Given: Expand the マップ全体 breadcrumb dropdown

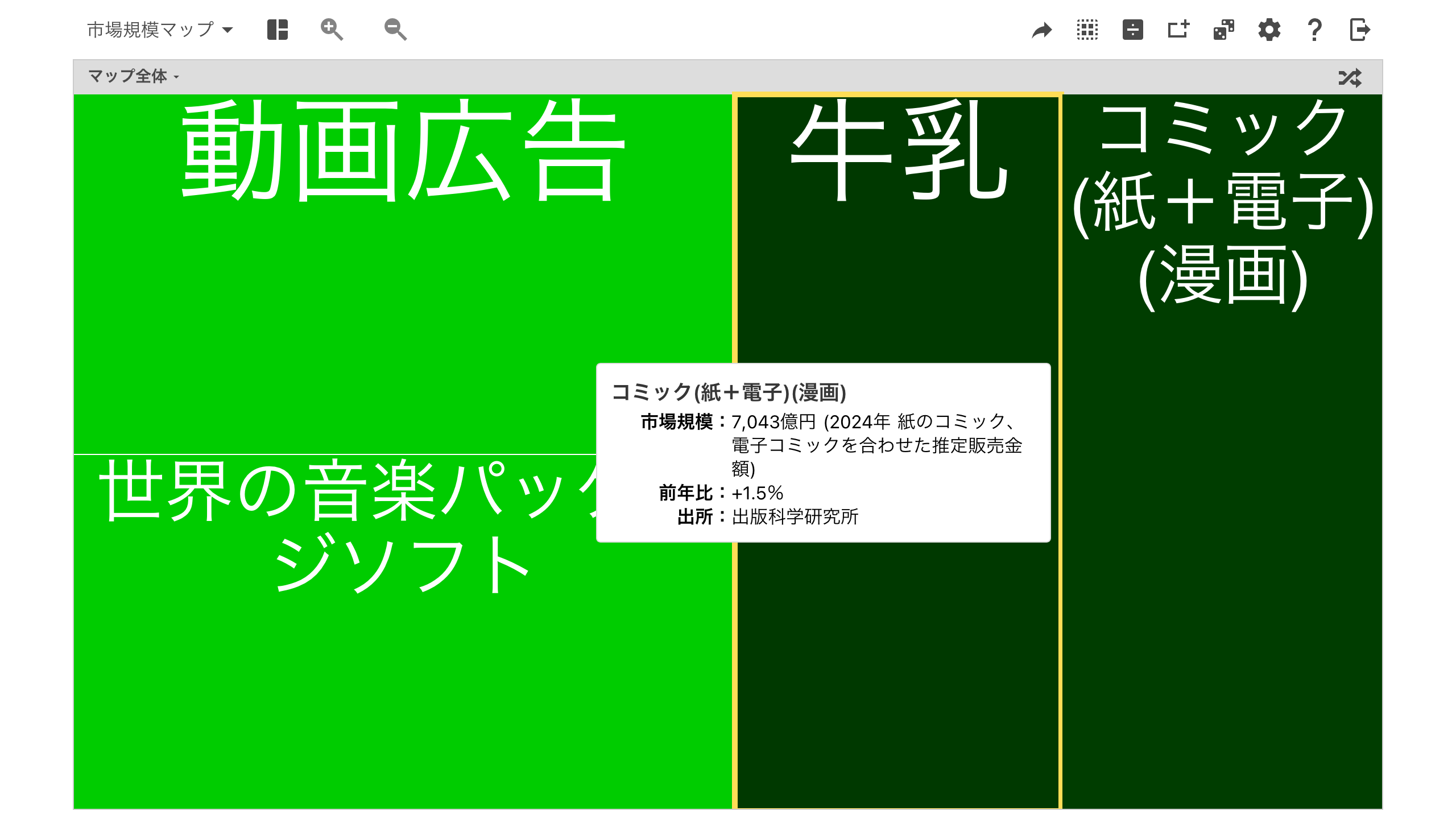Looking at the screenshot, I should 134,76.
